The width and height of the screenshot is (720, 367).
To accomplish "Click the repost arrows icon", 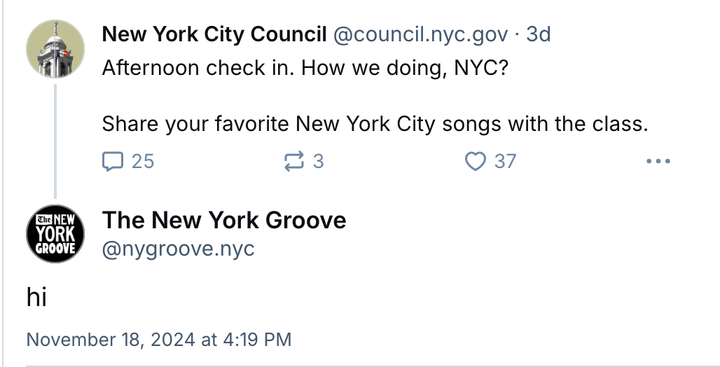I will coord(294,161).
